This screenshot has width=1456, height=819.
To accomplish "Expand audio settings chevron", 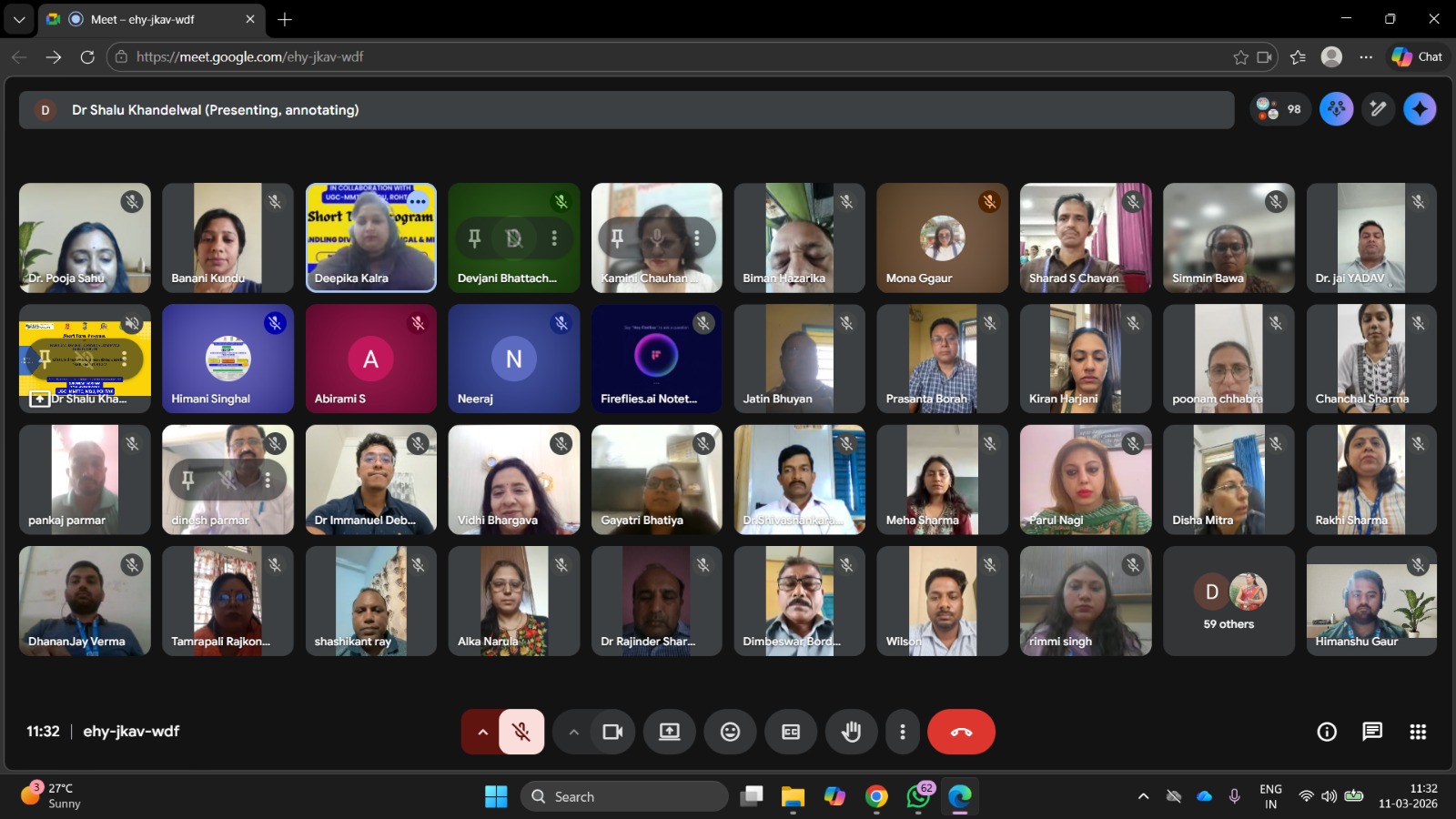I will pyautogui.click(x=482, y=732).
